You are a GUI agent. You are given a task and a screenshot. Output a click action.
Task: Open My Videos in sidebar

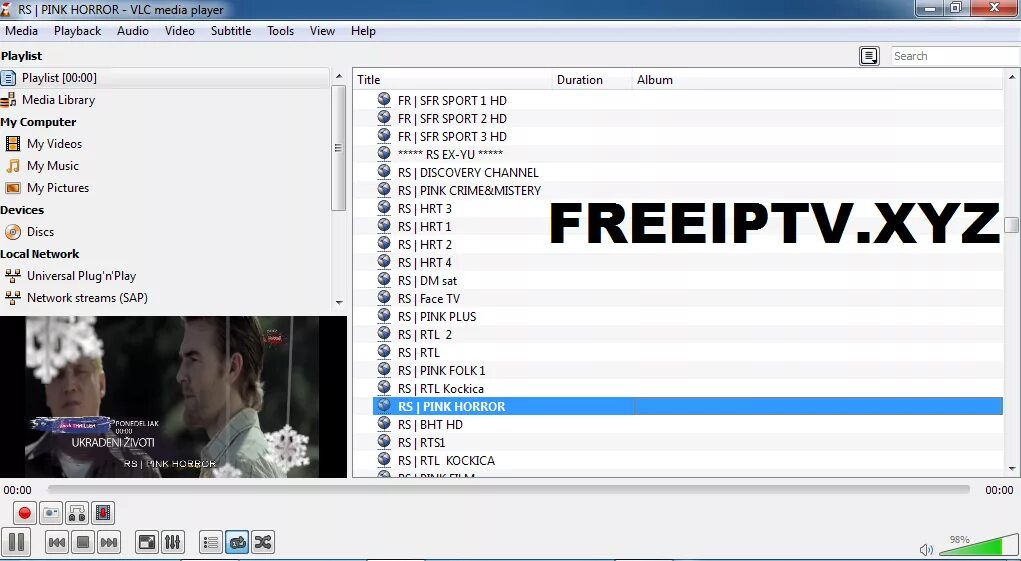tap(165, 144)
